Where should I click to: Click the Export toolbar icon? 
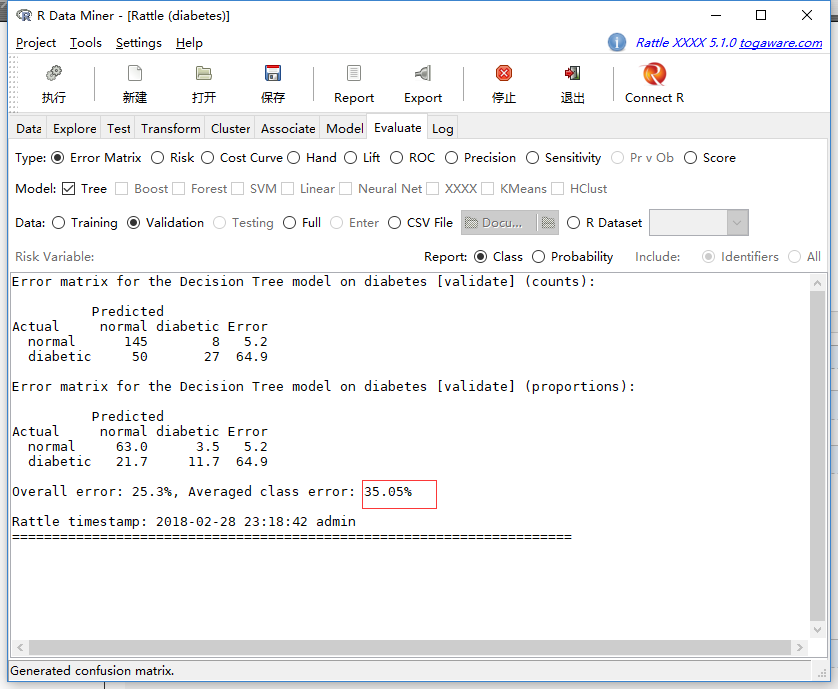(x=423, y=73)
